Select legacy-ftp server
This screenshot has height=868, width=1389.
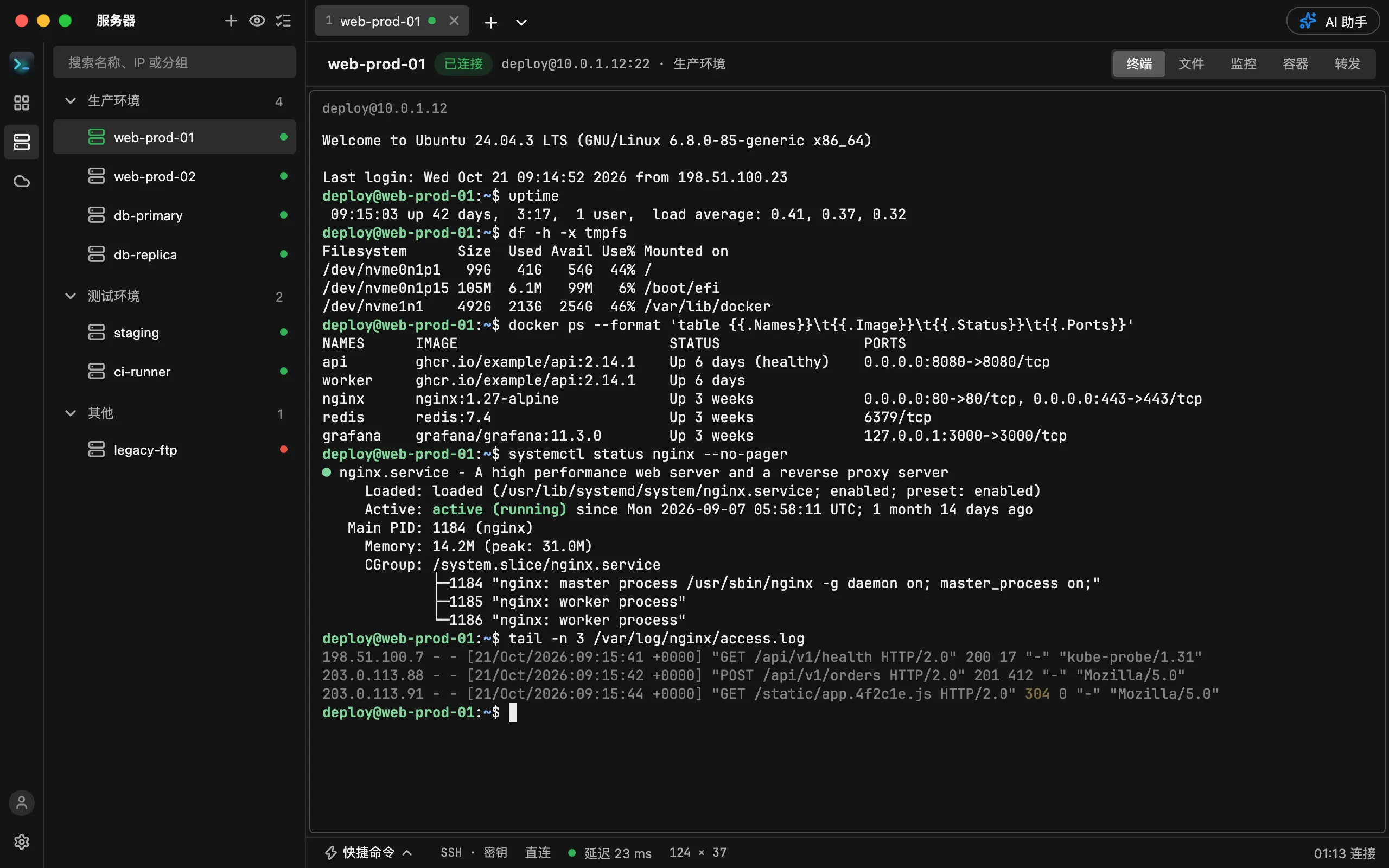coord(175,450)
